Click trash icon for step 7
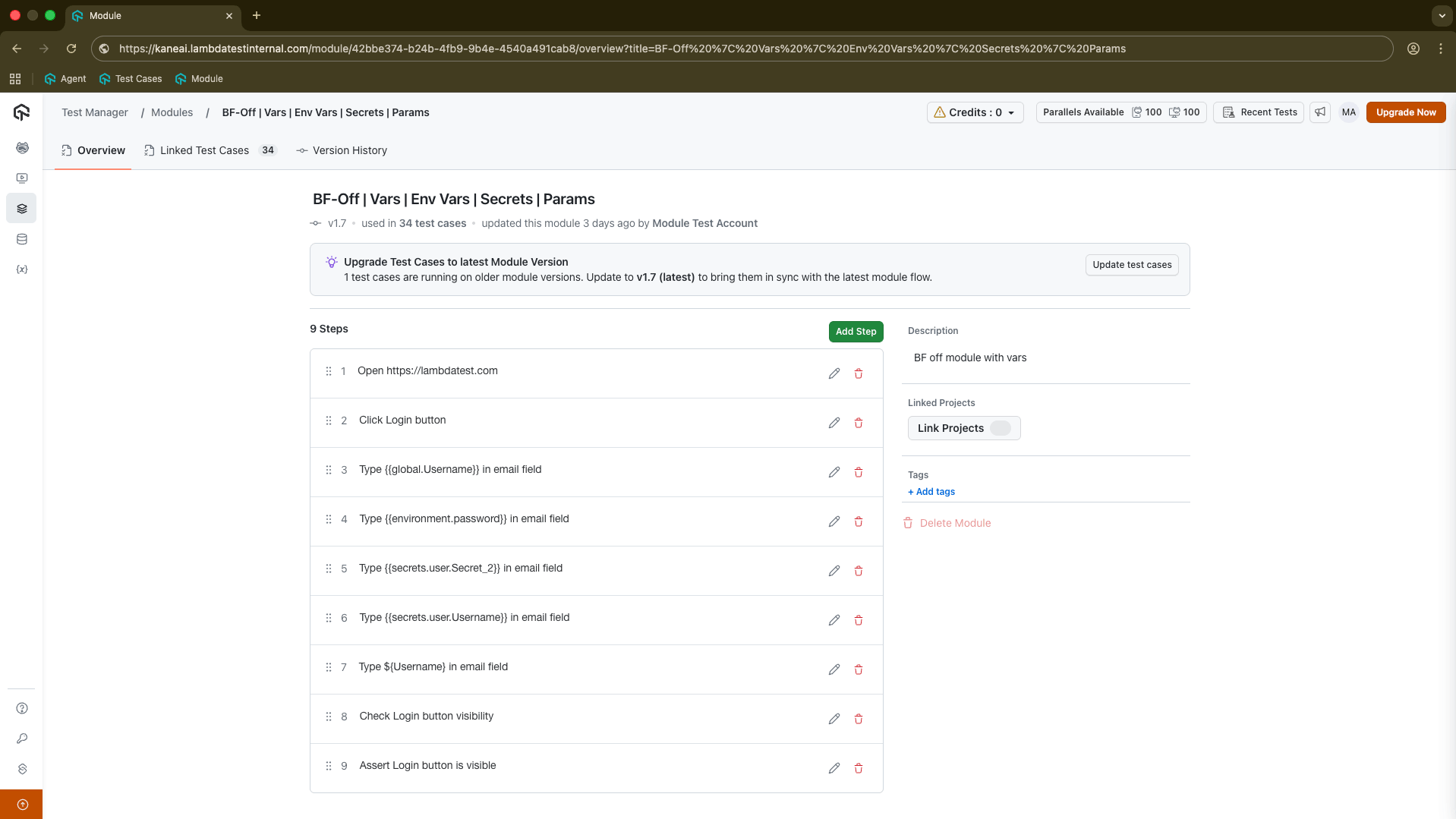Screen dimensions: 1456x819 tap(859, 669)
